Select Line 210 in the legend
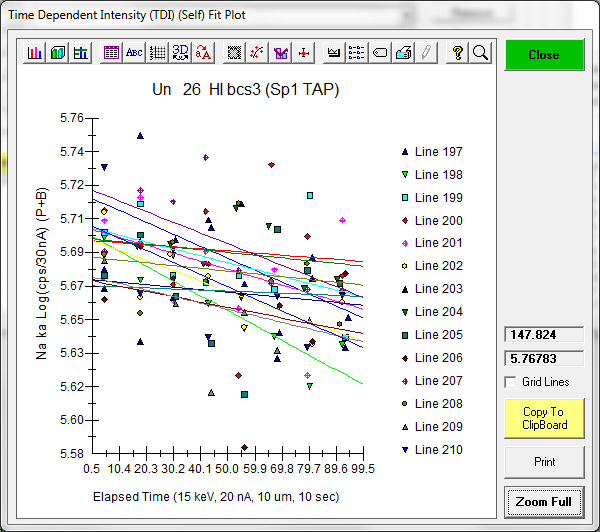600x532 pixels. coord(438,450)
